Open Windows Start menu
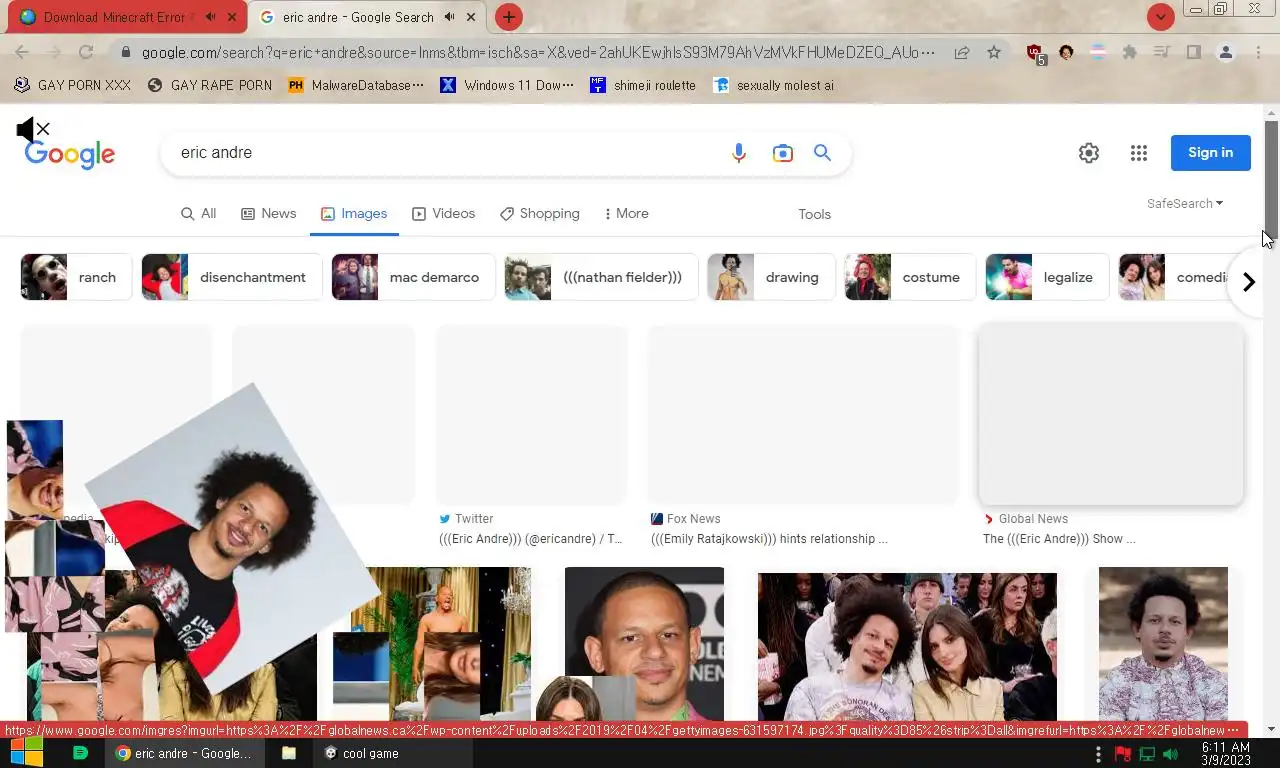Image resolution: width=1280 pixels, height=768 pixels. (26, 753)
